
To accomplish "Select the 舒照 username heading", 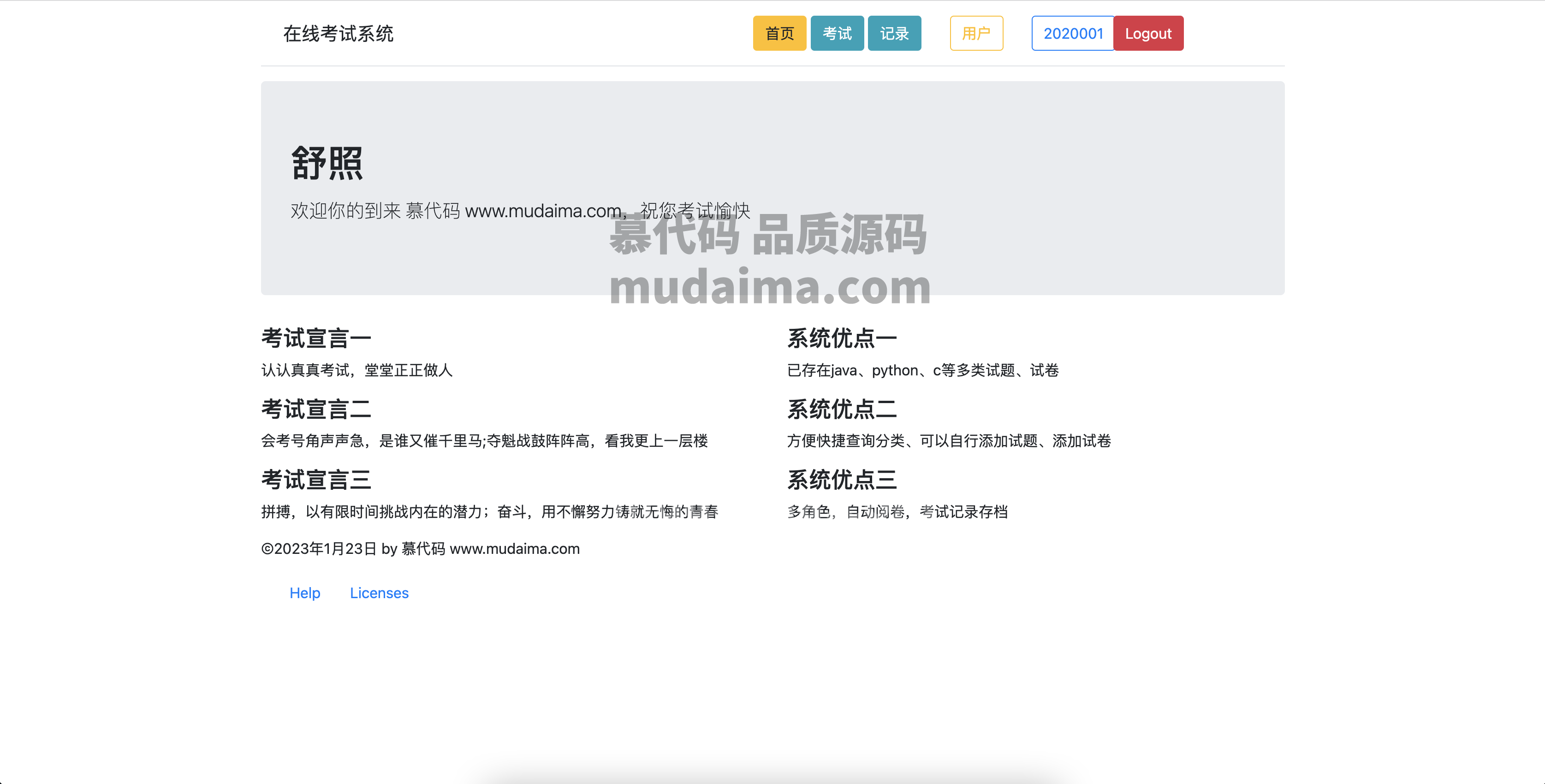I will [327, 163].
